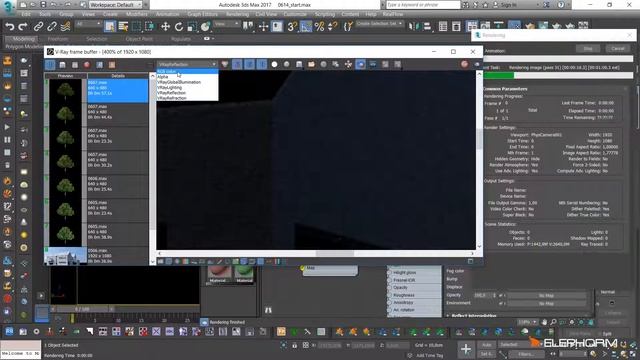Select the Select and Rotate tool
The image size is (640, 360).
point(178,27)
